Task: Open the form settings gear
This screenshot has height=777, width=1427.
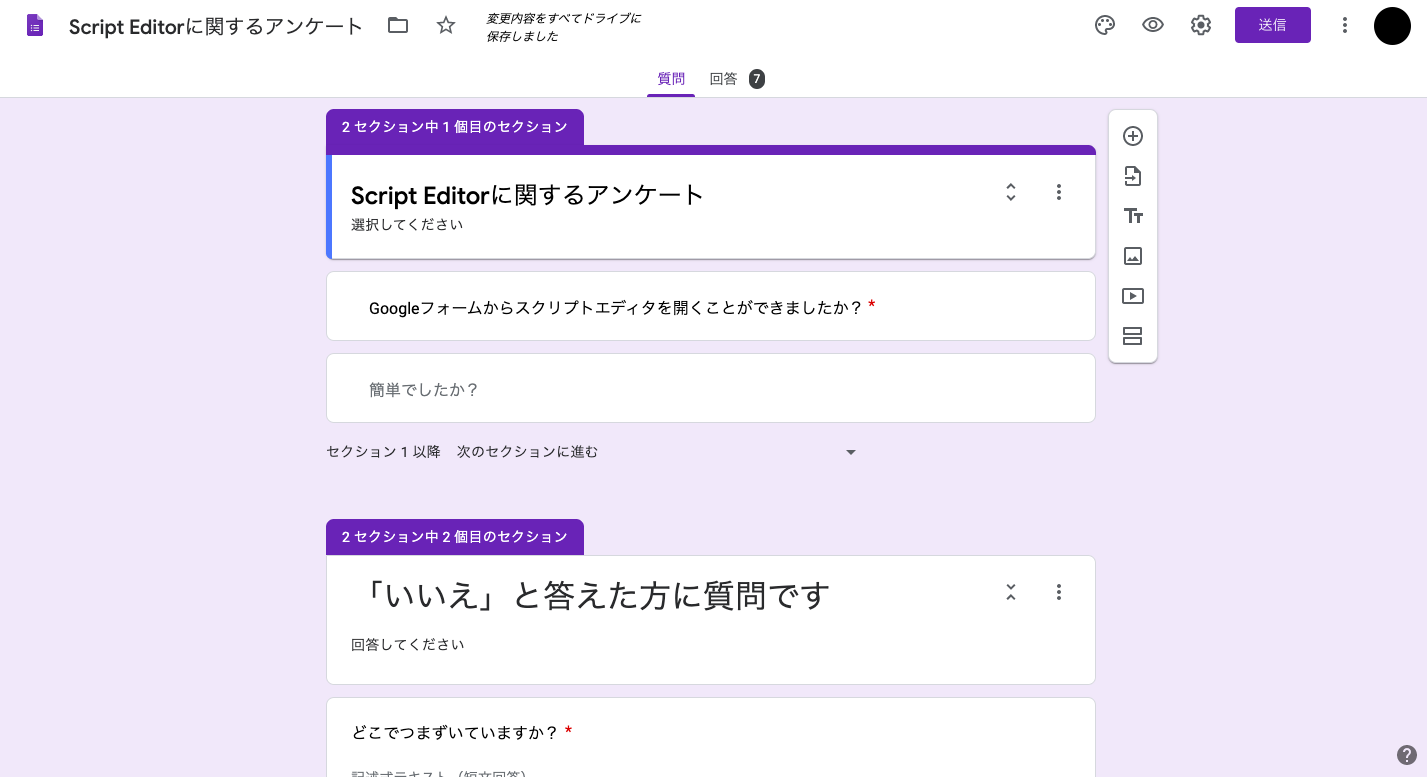Action: (1201, 26)
